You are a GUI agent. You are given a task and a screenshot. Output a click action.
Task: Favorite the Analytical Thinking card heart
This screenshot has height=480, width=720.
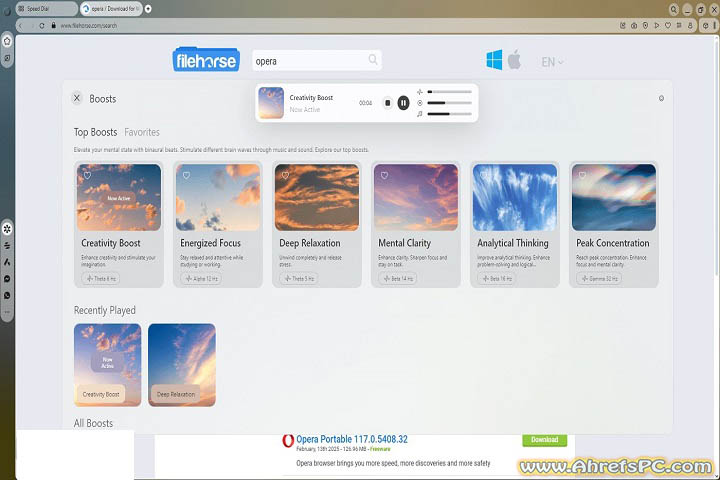(484, 175)
